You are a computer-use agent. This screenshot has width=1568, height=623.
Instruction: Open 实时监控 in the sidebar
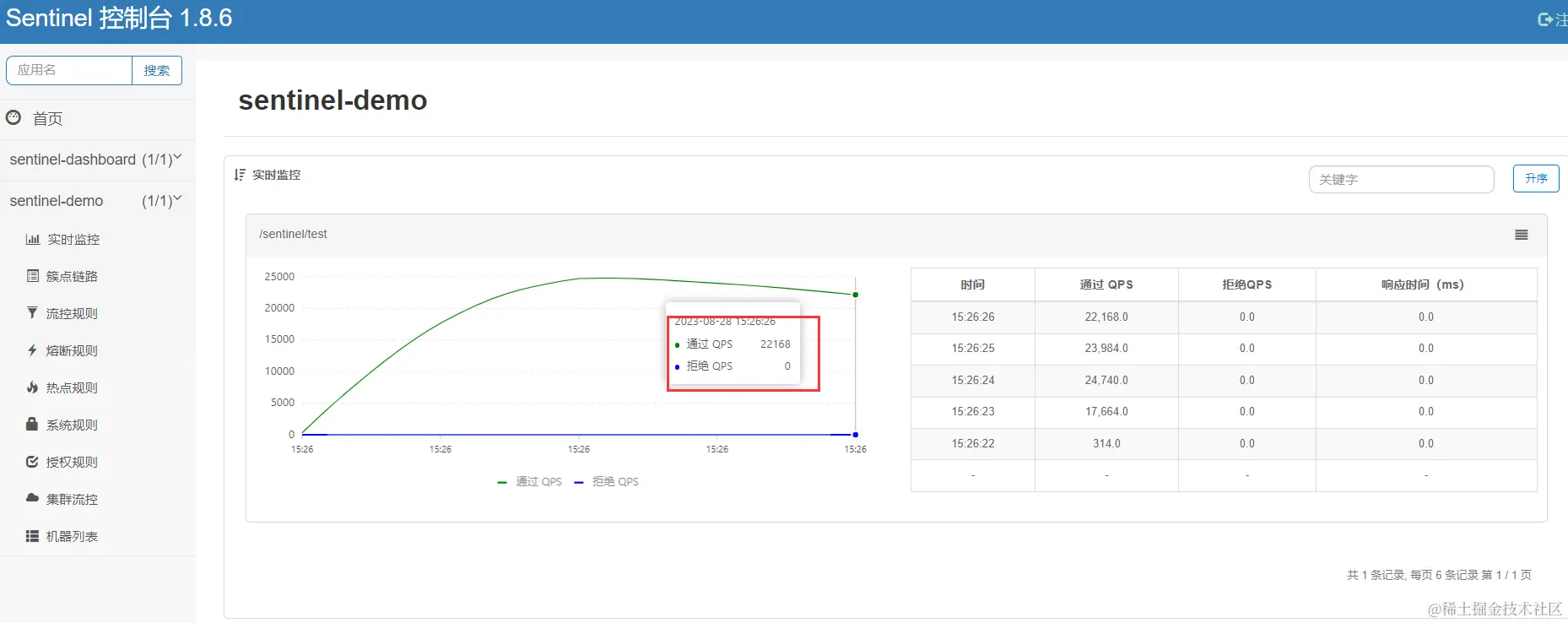coord(73,240)
